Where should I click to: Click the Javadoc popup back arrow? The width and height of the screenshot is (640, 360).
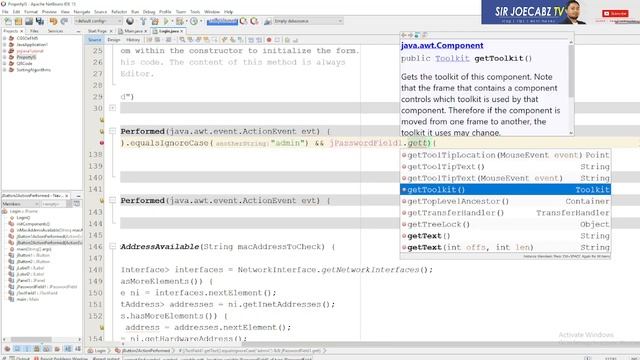point(404,36)
